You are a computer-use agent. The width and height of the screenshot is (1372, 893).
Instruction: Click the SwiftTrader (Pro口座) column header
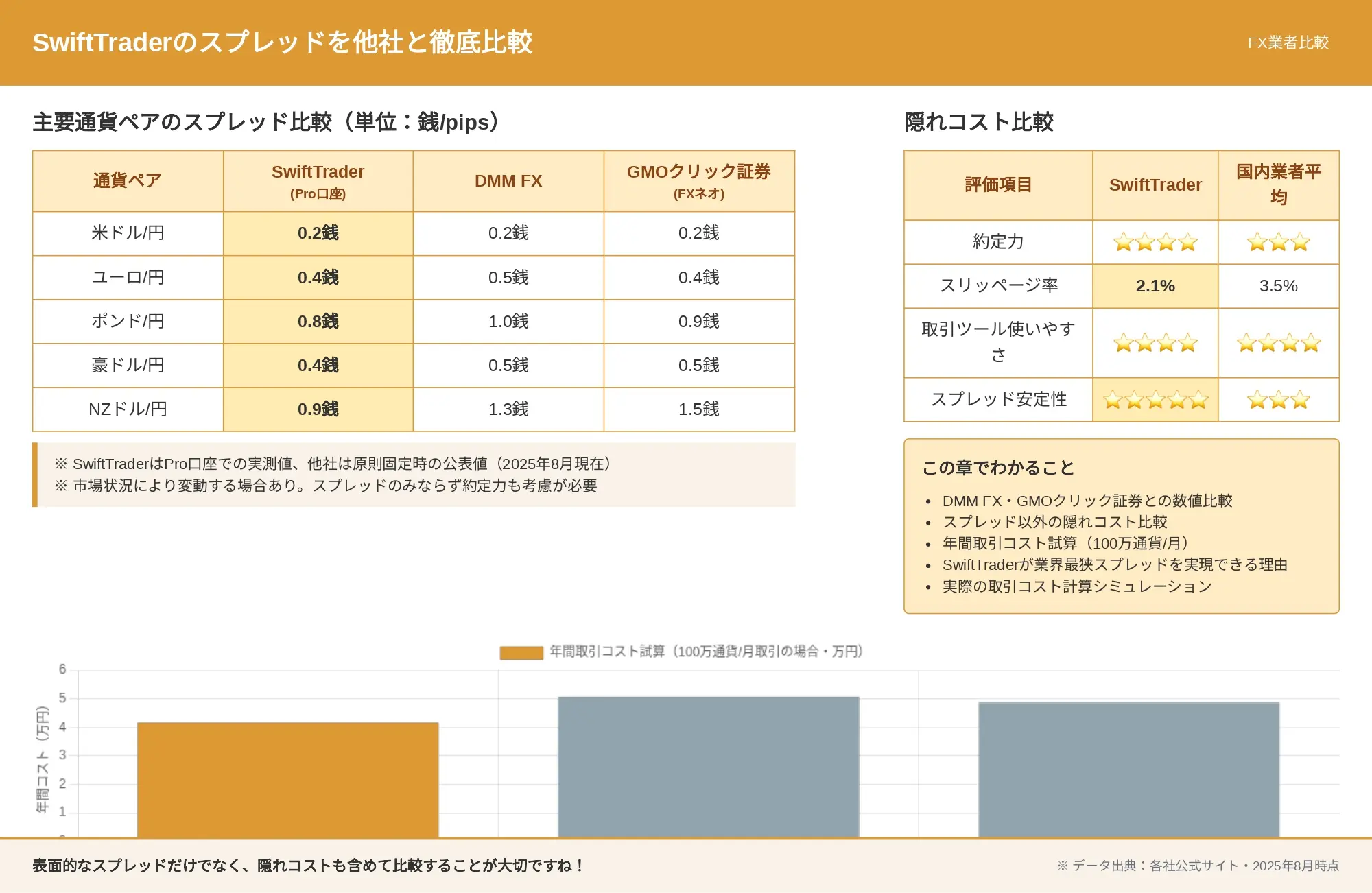coord(318,181)
